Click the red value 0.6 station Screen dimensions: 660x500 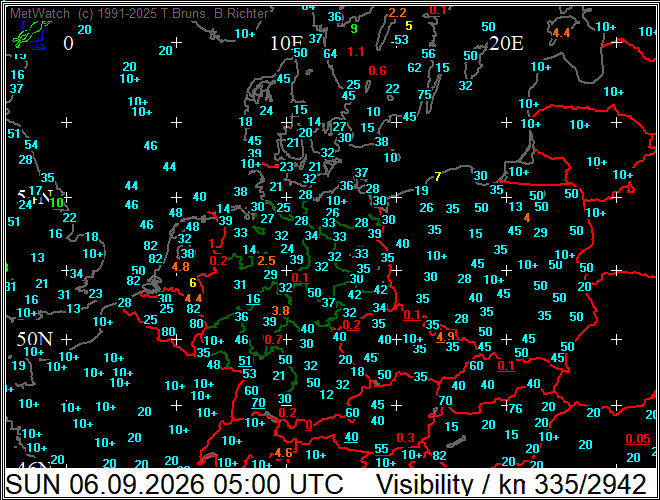coord(377,71)
